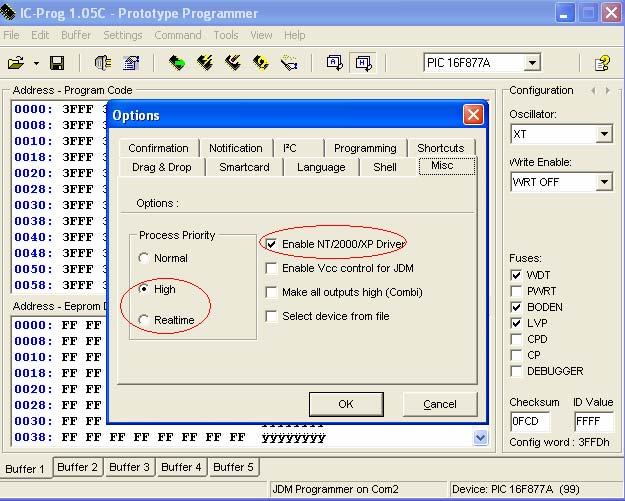Screen dimensions: 625x501
Task: Switch to Buffer 3 tab
Action: pos(129,467)
